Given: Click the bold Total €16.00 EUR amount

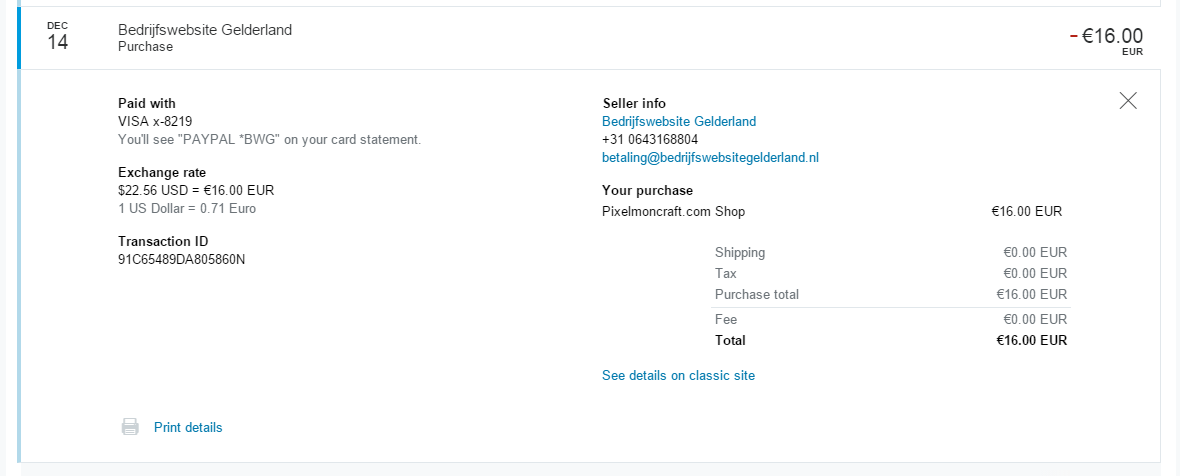Looking at the screenshot, I should pos(1032,340).
